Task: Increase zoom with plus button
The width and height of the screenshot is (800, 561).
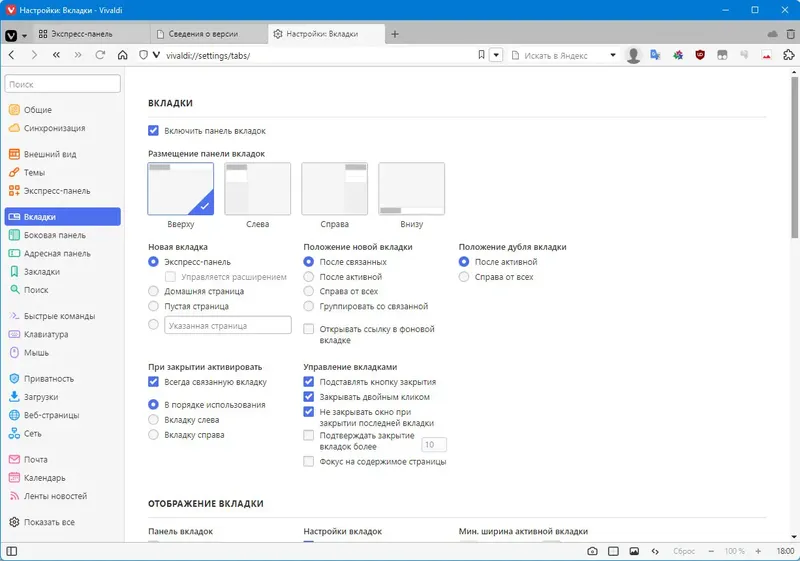Action: [758, 551]
